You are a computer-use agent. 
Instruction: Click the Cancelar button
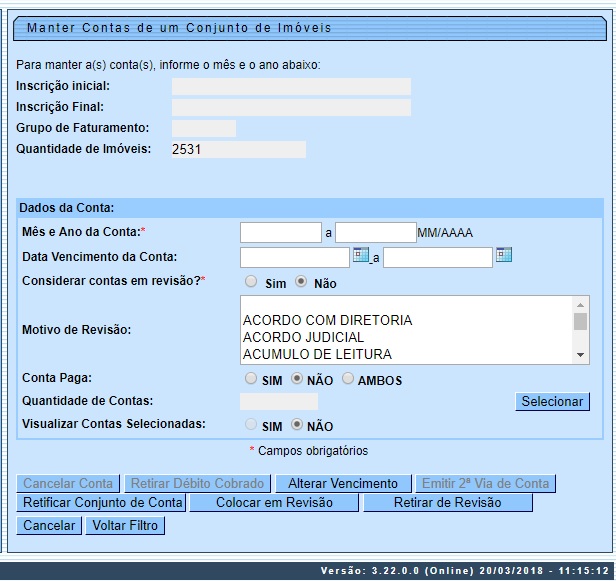pyautogui.click(x=49, y=525)
